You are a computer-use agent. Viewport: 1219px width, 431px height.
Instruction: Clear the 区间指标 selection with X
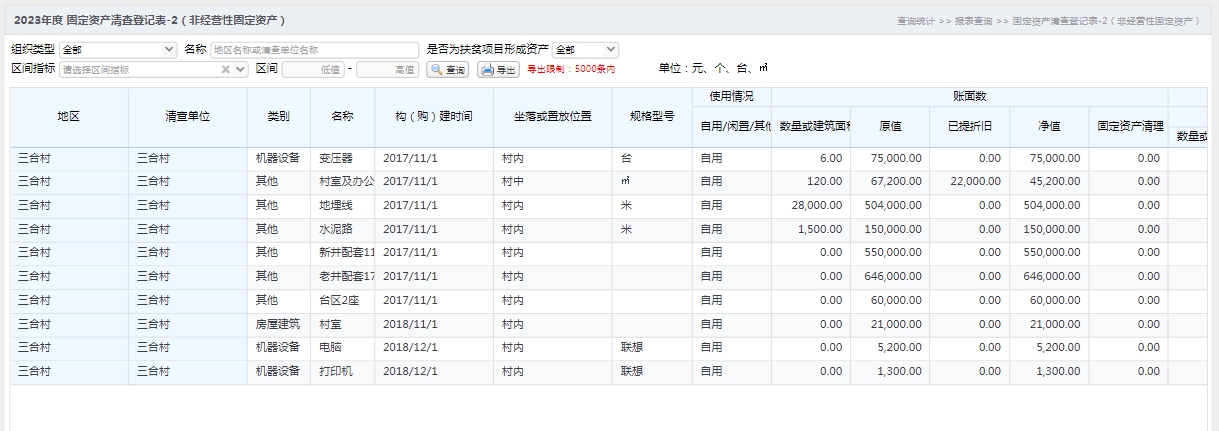coord(226,70)
